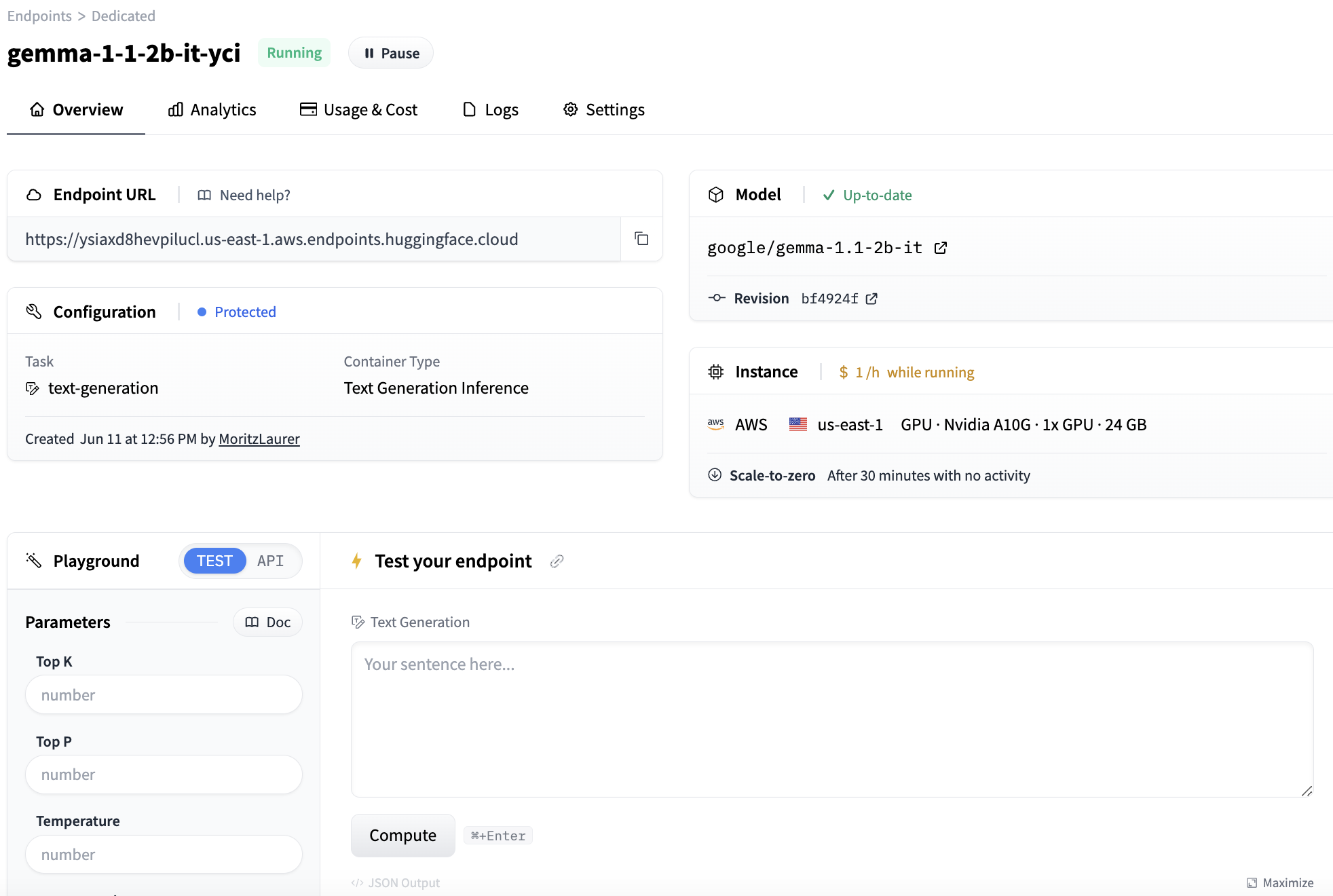Open the Need help? documentation link
This screenshot has width=1333, height=896.
coord(244,195)
